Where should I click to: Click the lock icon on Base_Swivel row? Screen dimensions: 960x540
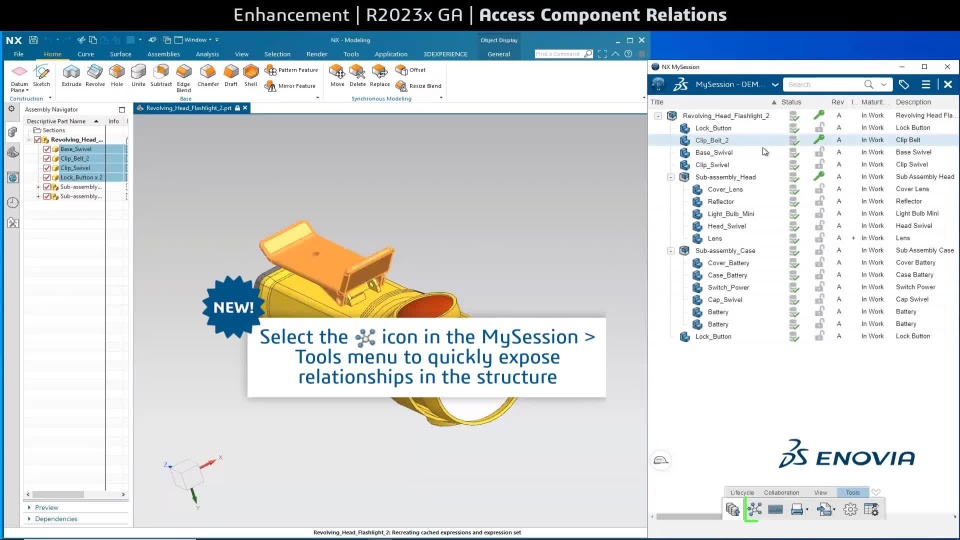click(x=819, y=152)
